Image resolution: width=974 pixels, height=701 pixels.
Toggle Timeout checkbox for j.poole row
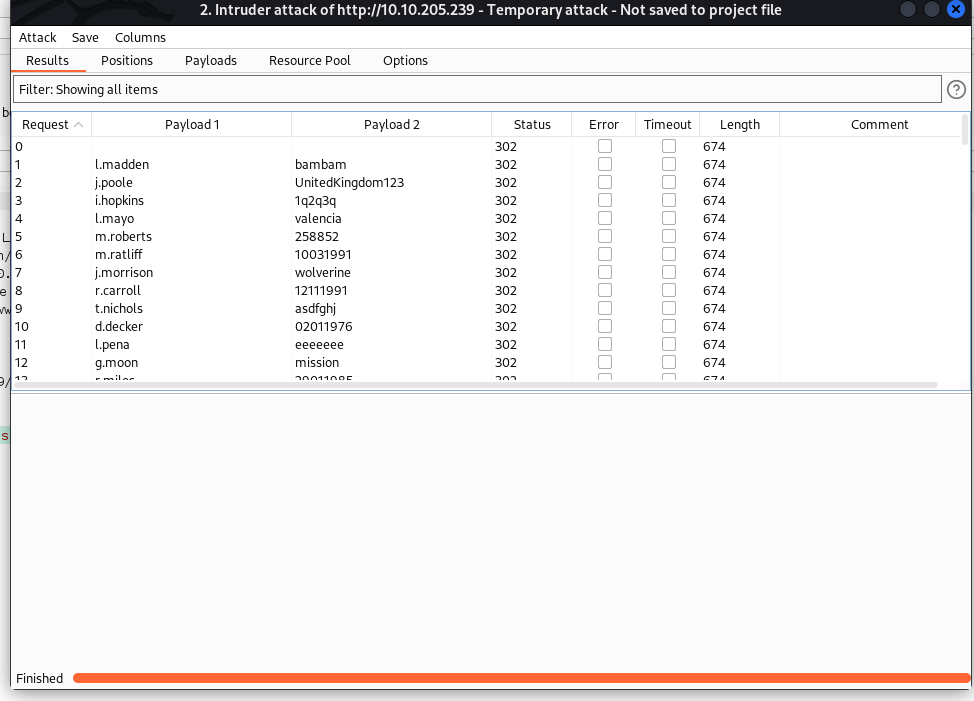coord(668,182)
